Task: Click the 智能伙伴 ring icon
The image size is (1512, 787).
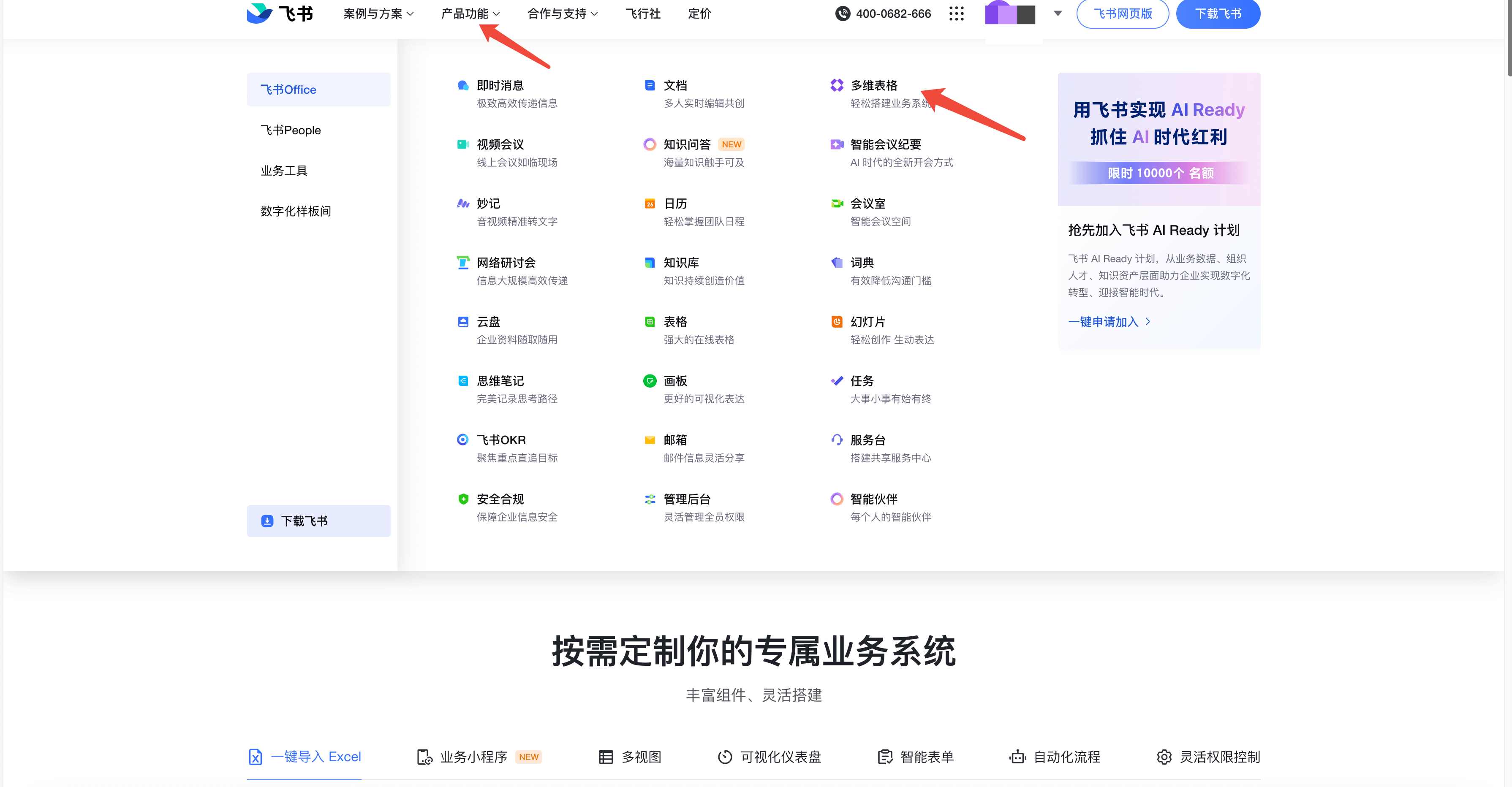Action: pos(837,499)
